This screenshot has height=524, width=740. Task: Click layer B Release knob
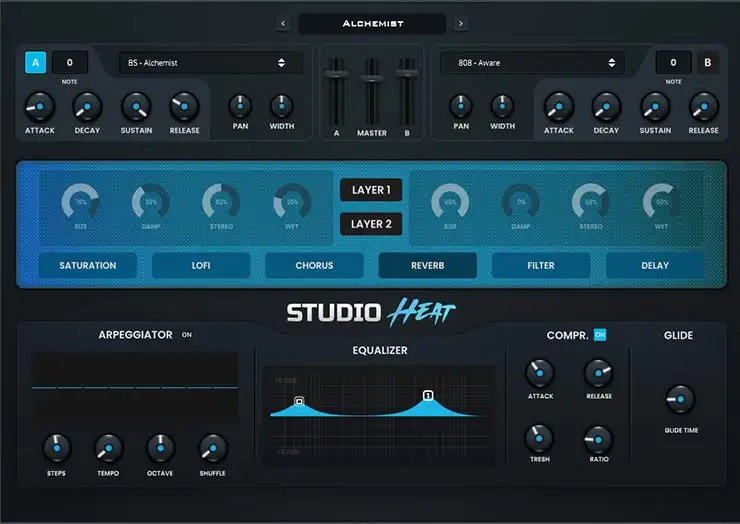[704, 107]
